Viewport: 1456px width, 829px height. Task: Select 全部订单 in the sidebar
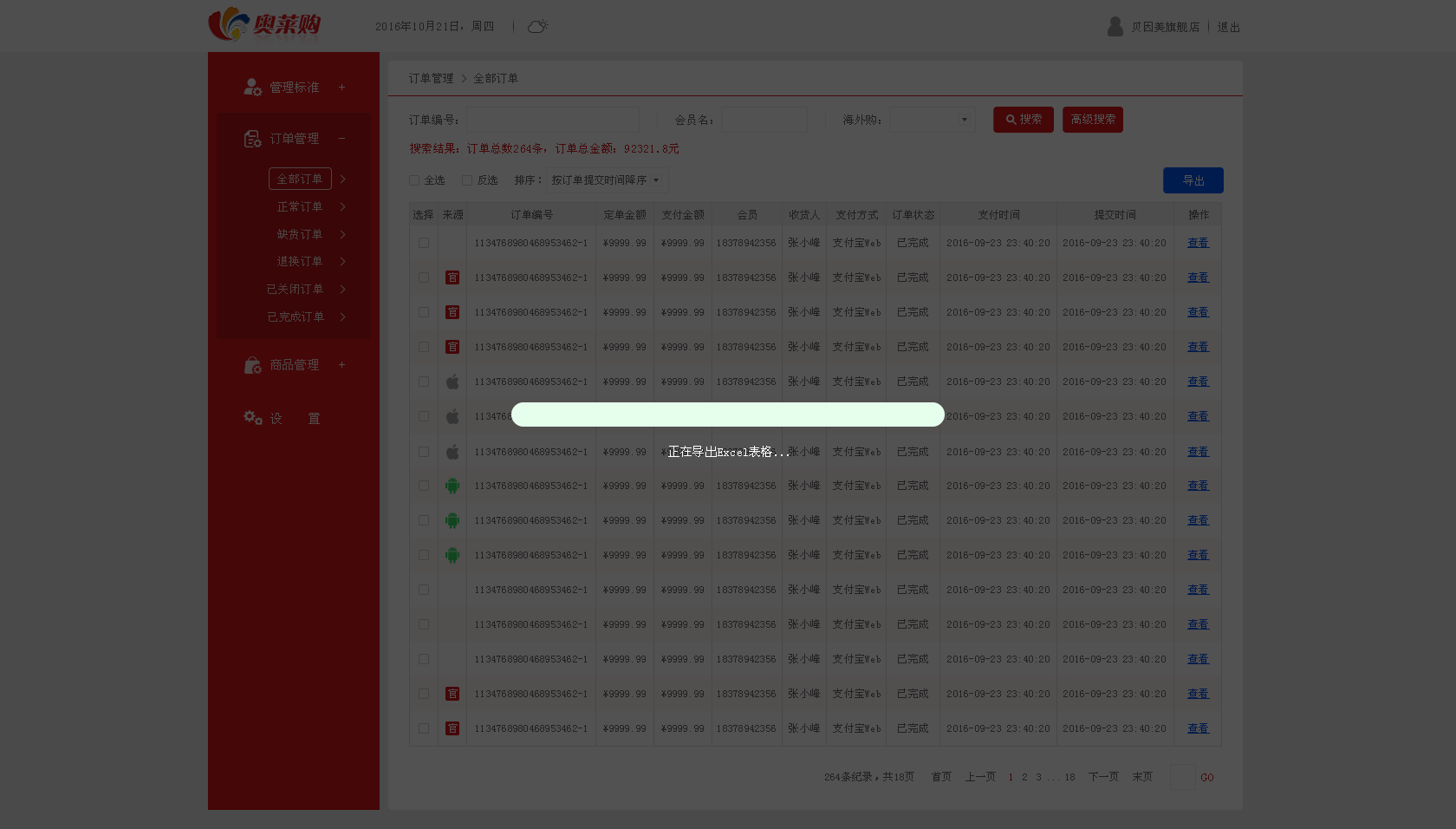pos(300,179)
